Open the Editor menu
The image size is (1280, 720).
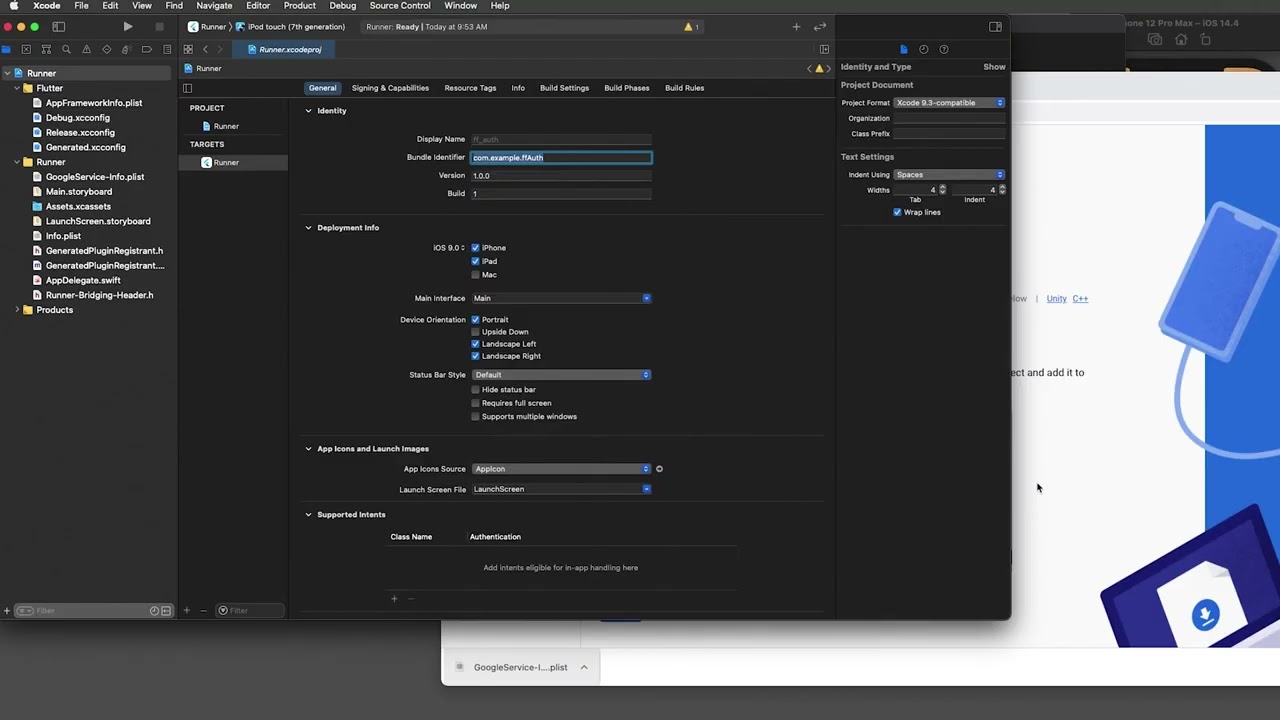[x=258, y=6]
